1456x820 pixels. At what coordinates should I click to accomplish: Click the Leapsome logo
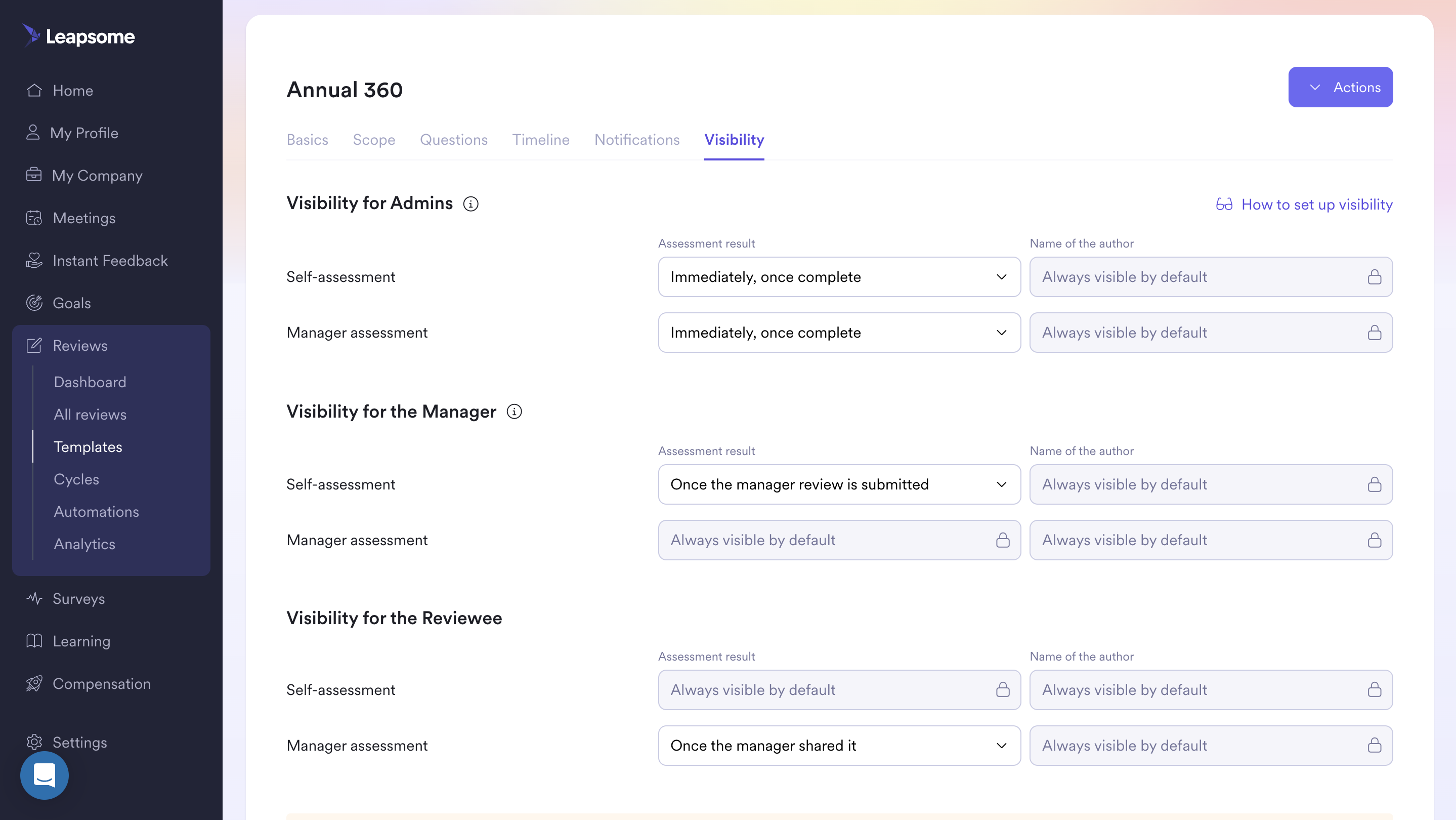pyautogui.click(x=79, y=37)
